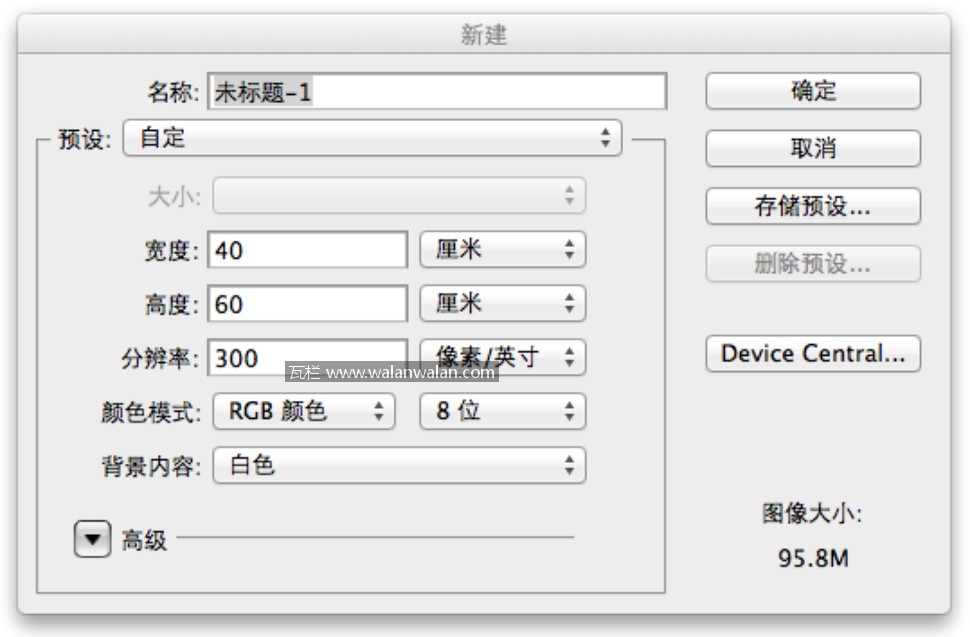This screenshot has height=637, width=970.
Task: Click the 图像大小 95.8M readout
Action: (812, 558)
